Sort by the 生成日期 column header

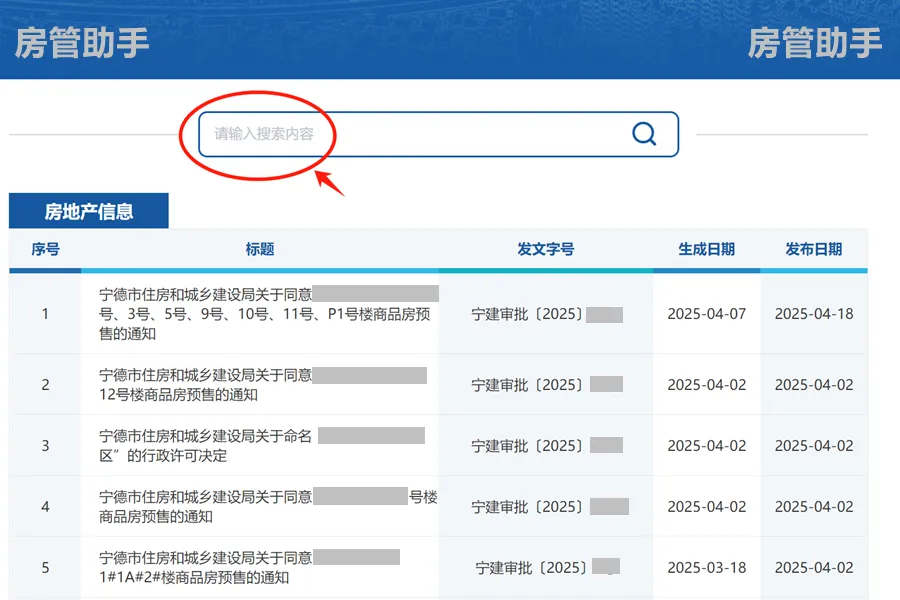click(x=706, y=249)
